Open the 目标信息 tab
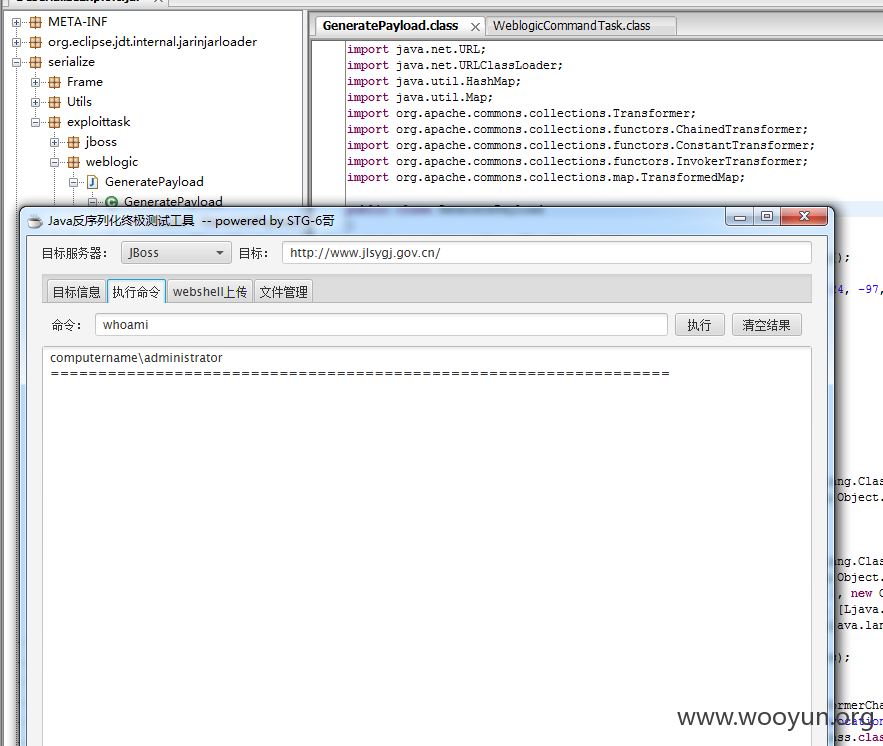Viewport: 883px width, 746px height. (77, 292)
